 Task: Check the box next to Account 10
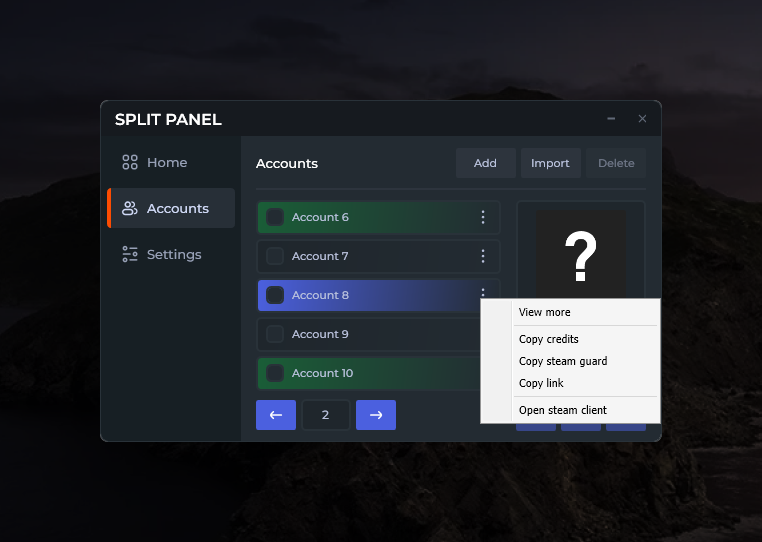(275, 373)
